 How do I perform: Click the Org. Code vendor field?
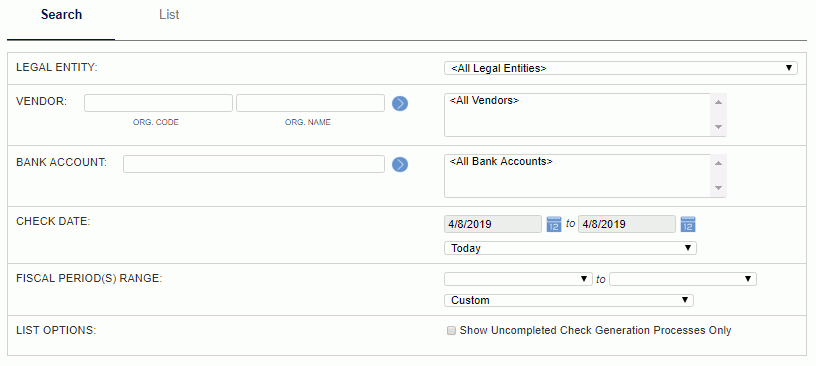158,103
